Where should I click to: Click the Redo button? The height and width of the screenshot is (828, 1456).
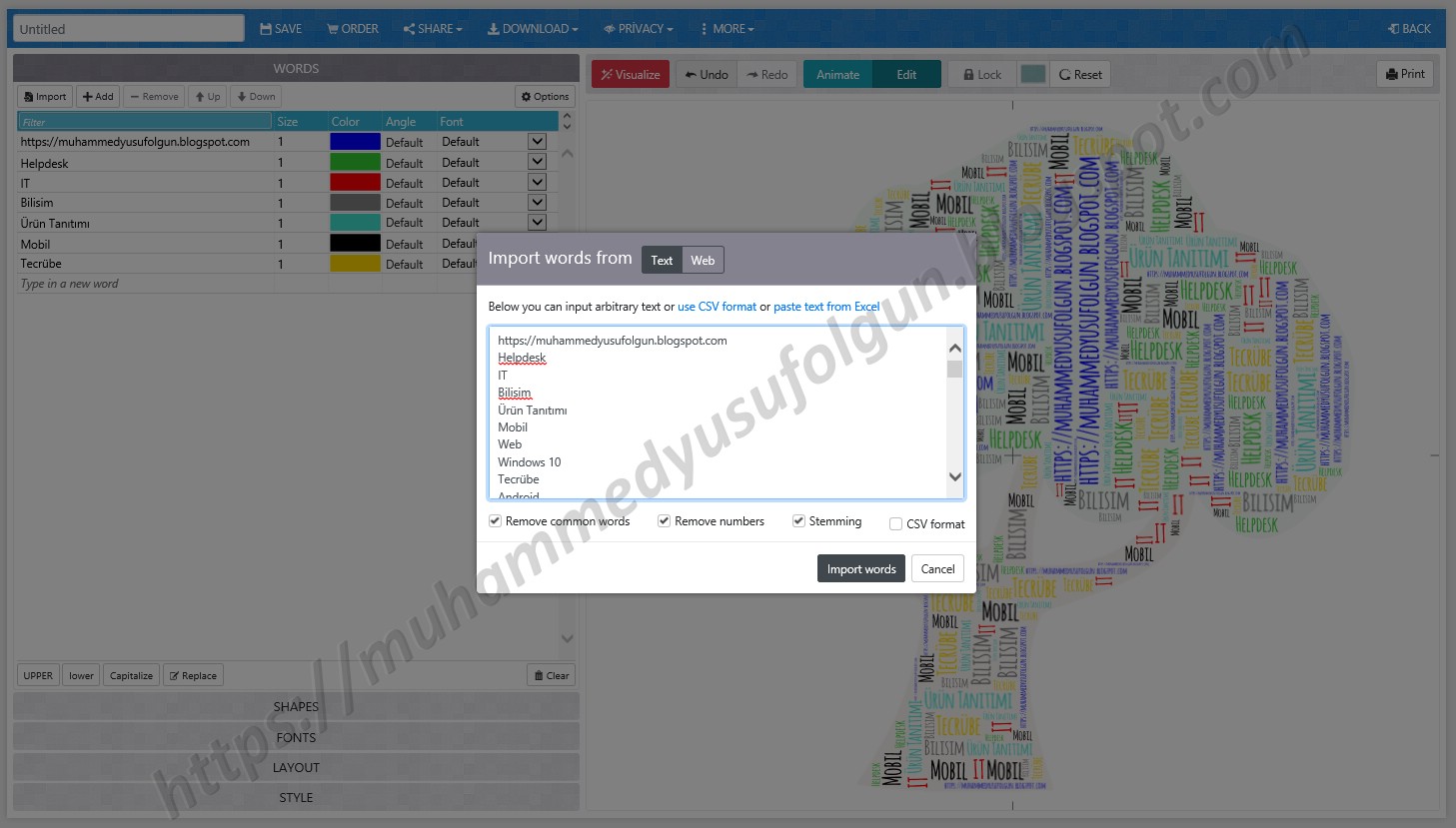point(767,75)
